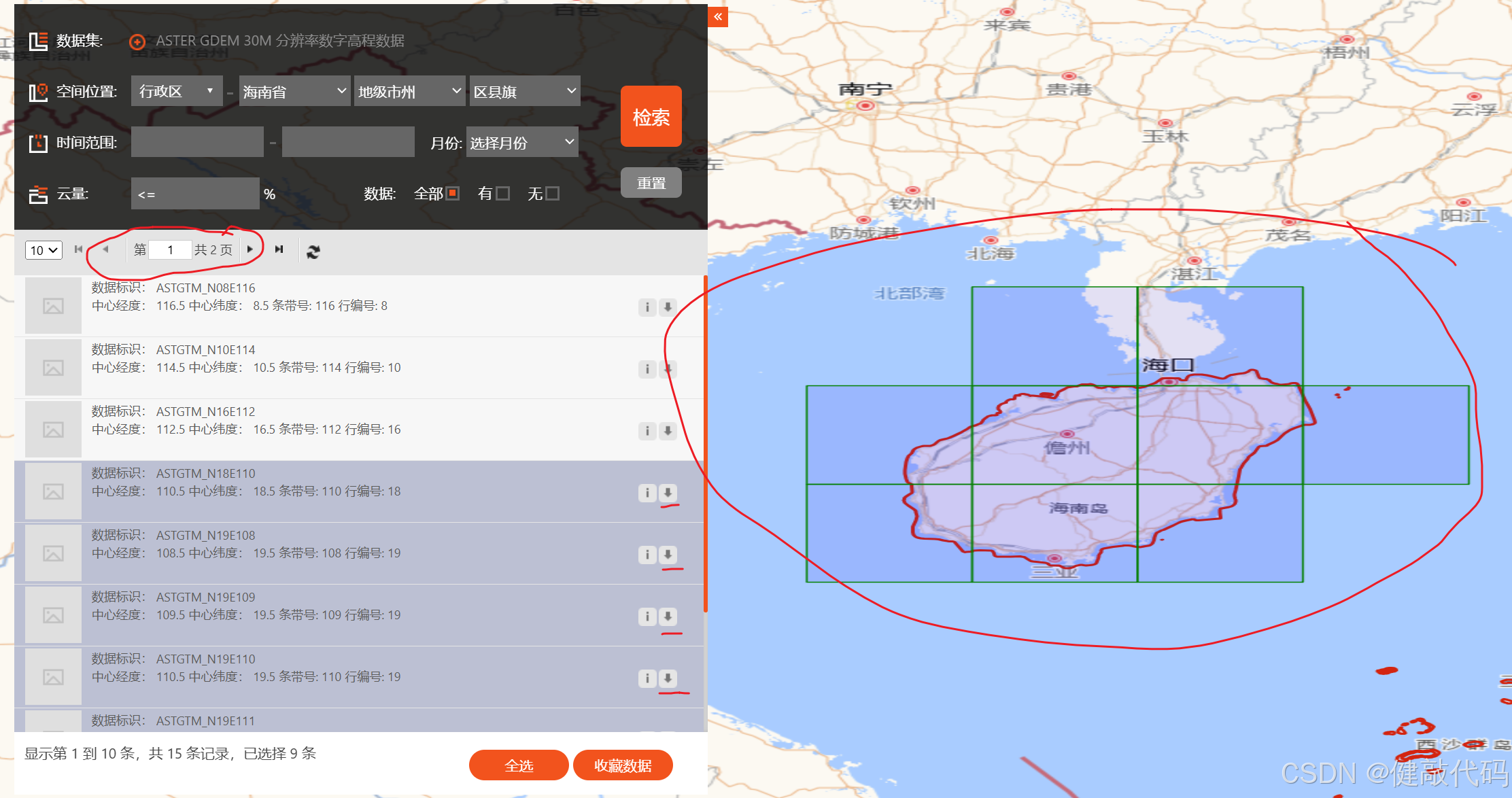Viewport: 1512px width, 798px height.
Task: Expand the 地级市州 city dropdown
Action: coord(409,91)
